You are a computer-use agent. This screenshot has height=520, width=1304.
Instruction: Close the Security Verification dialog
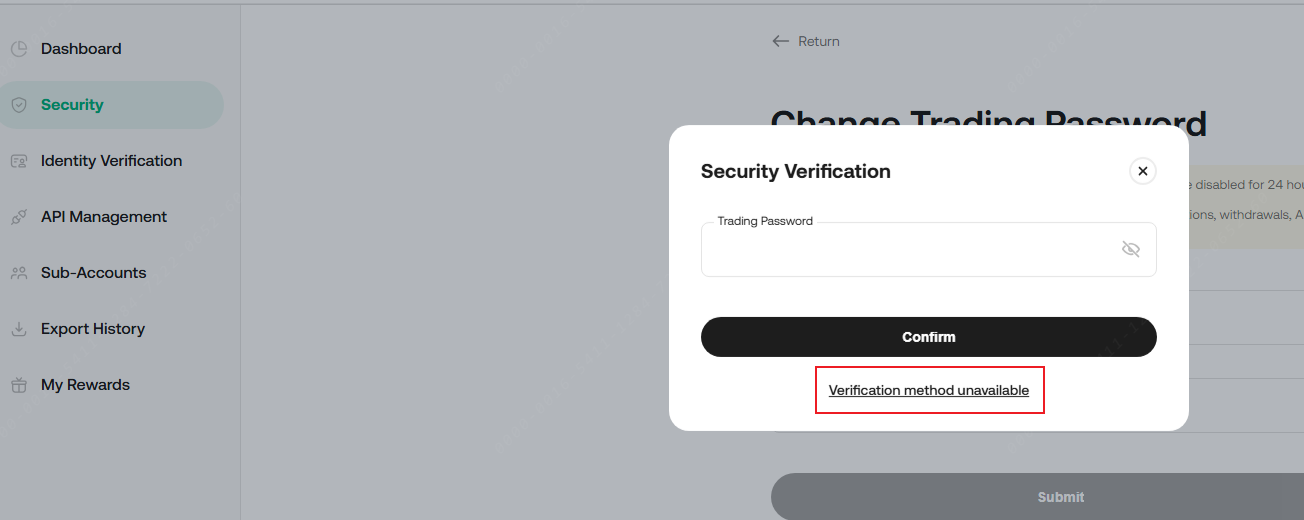tap(1143, 171)
